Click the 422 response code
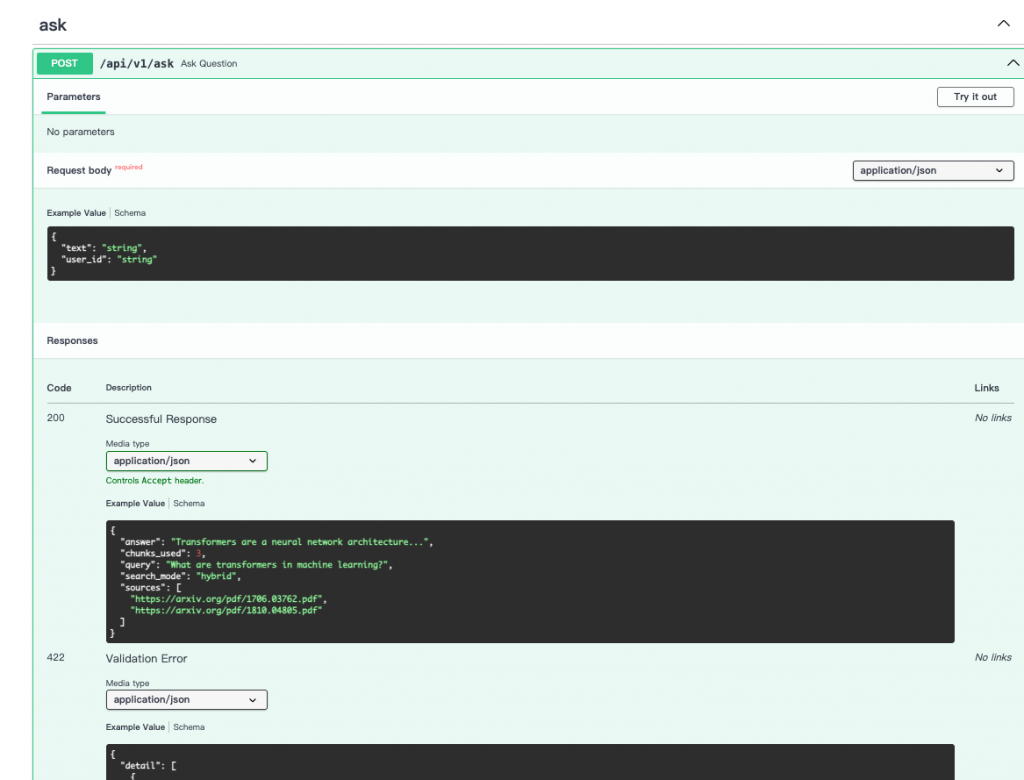 tap(56, 658)
